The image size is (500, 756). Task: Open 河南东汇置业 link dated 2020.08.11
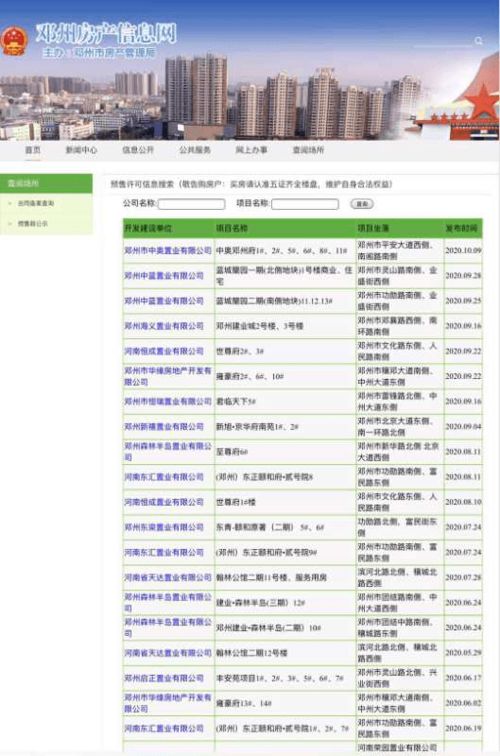pos(164,477)
